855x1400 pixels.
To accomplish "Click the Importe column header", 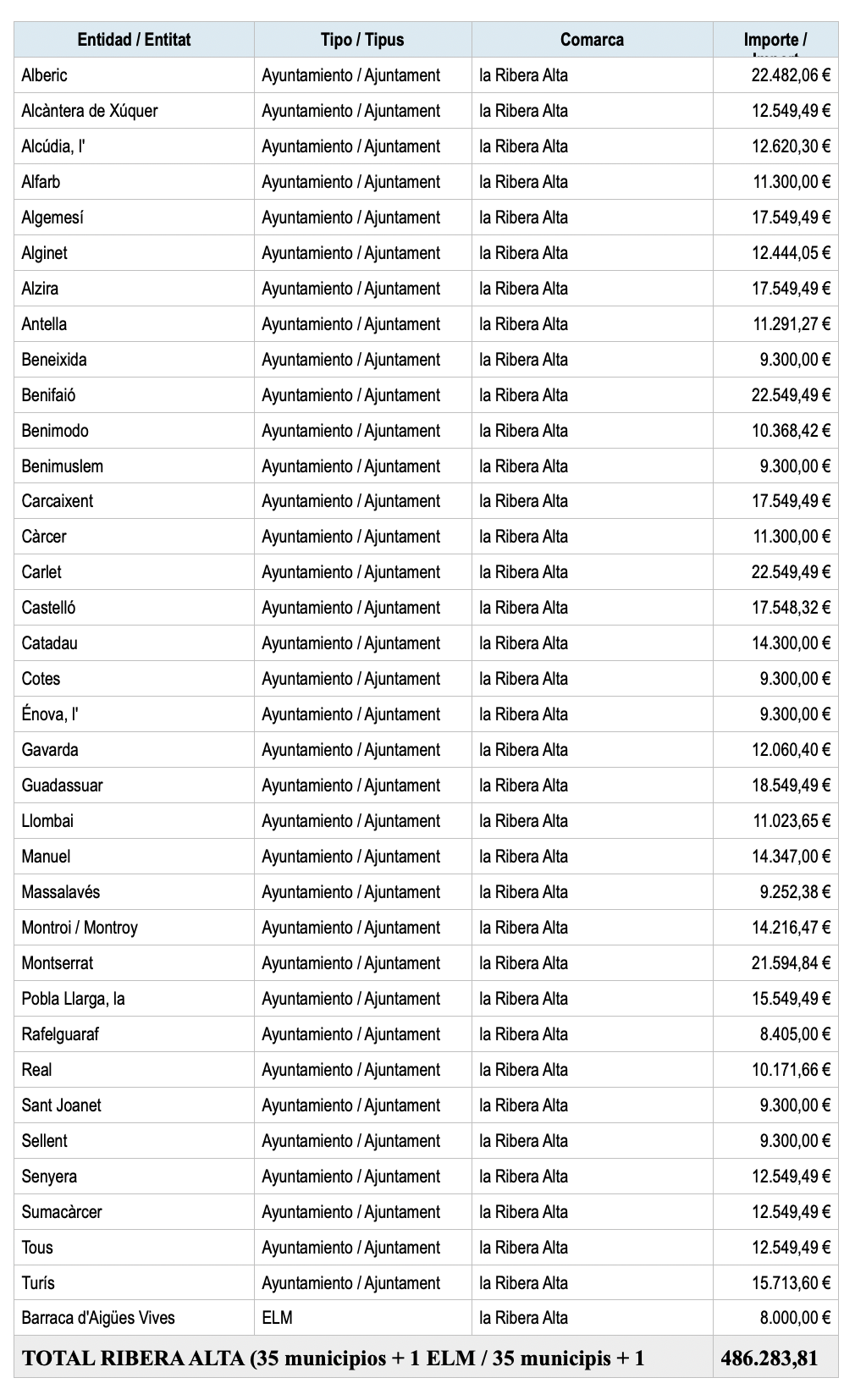I will [x=775, y=40].
